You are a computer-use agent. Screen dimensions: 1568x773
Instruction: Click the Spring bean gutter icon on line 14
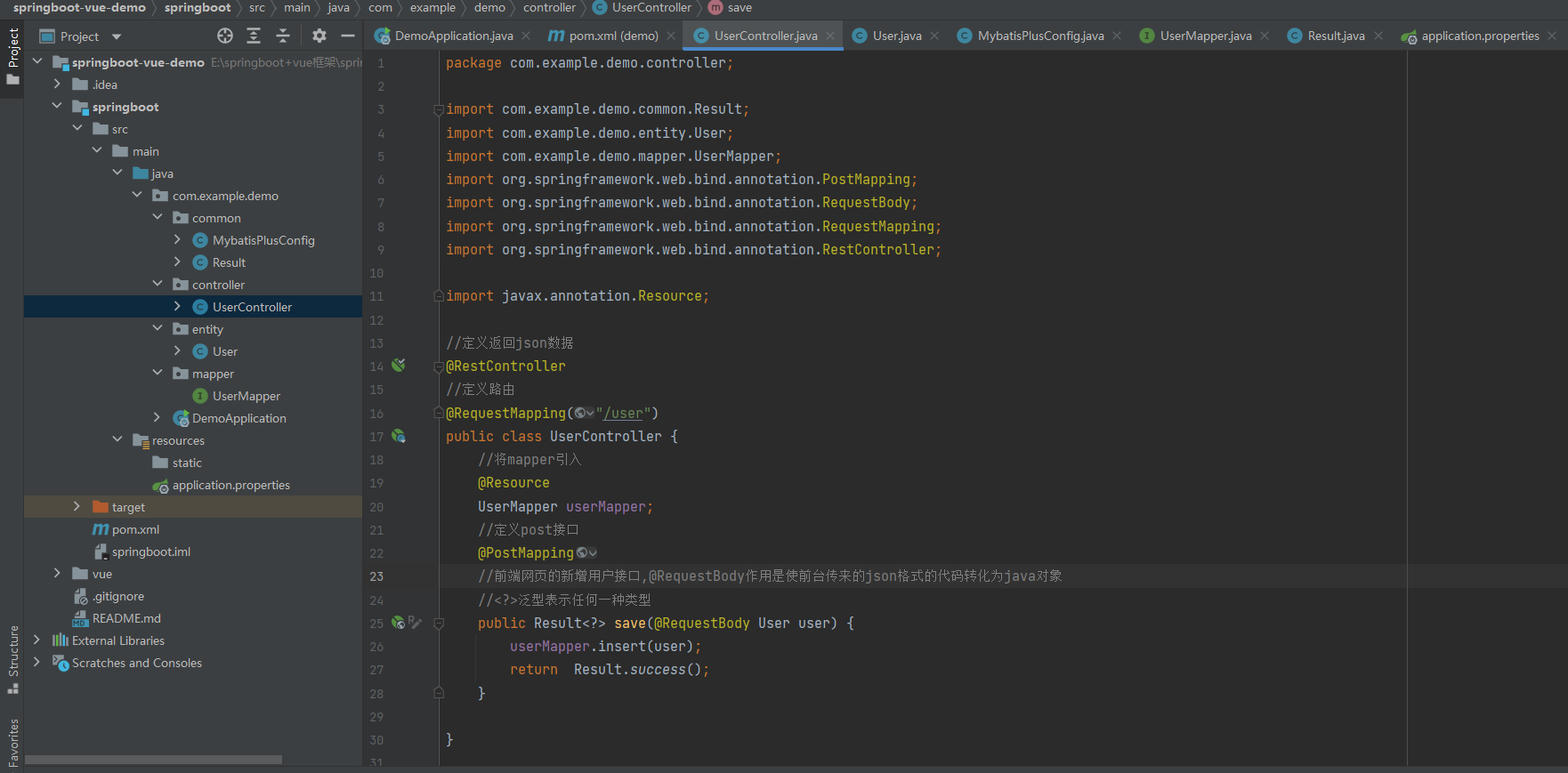(x=399, y=365)
